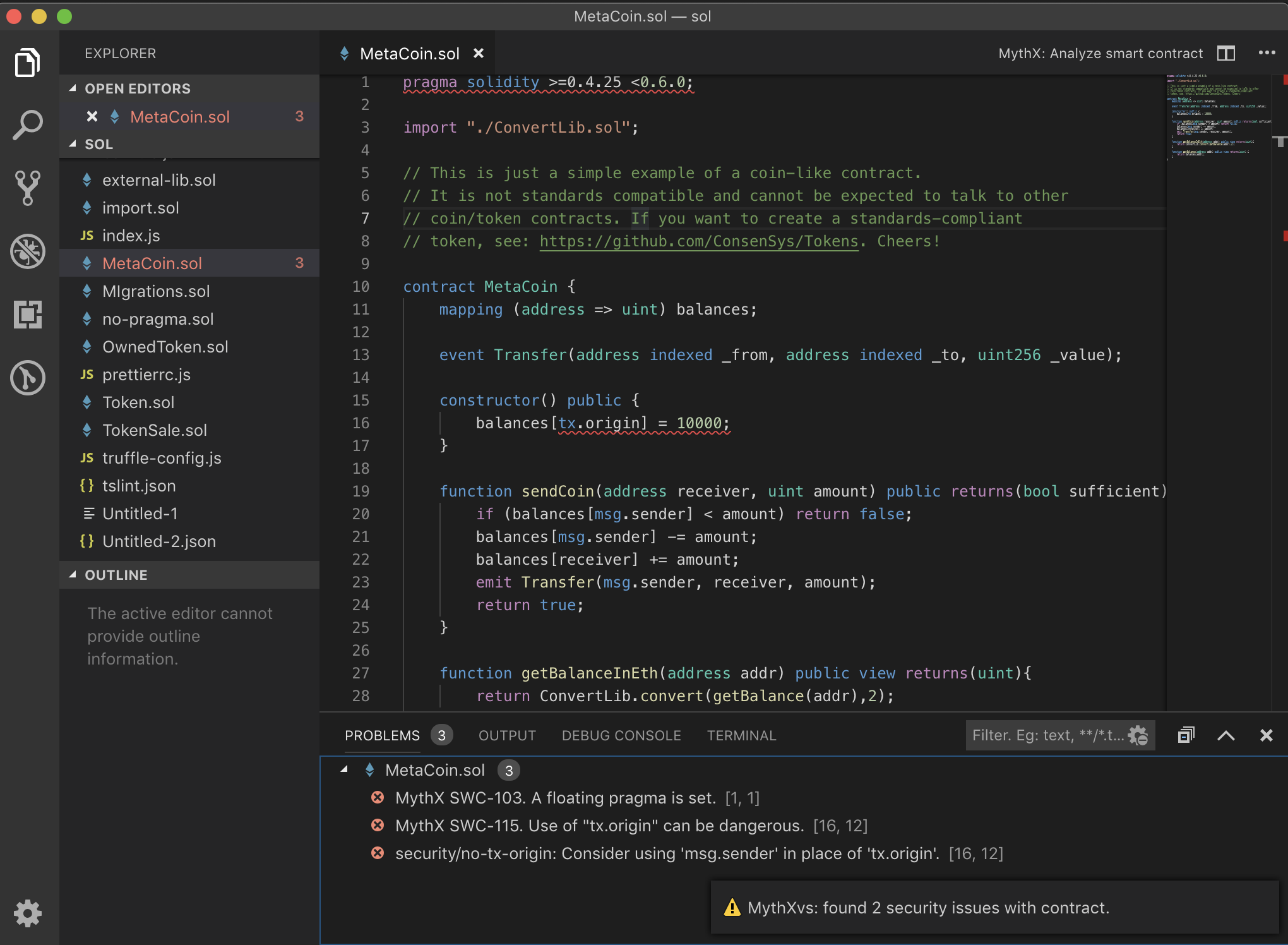Open the editor more actions ellipsis
Viewport: 1288px width, 945px height.
pos(1267,54)
